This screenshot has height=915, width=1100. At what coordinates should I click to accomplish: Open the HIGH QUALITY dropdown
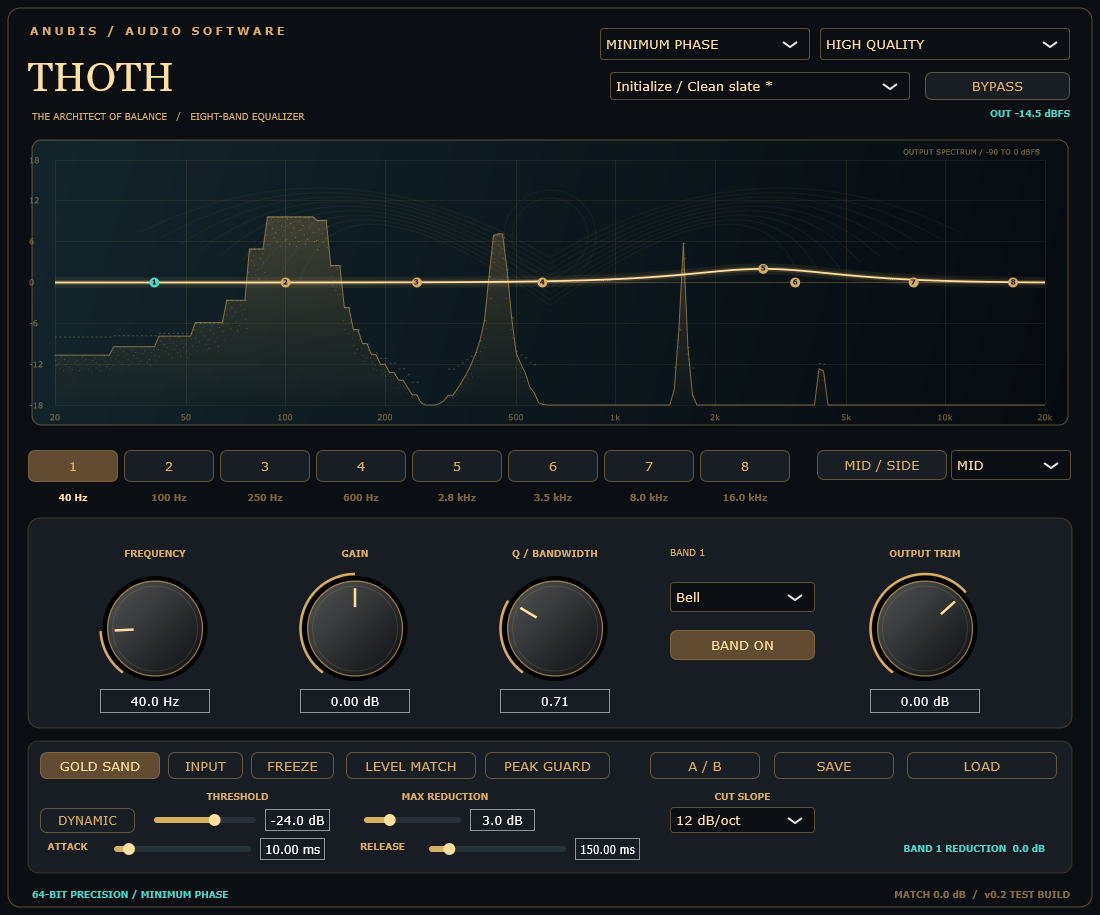944,44
